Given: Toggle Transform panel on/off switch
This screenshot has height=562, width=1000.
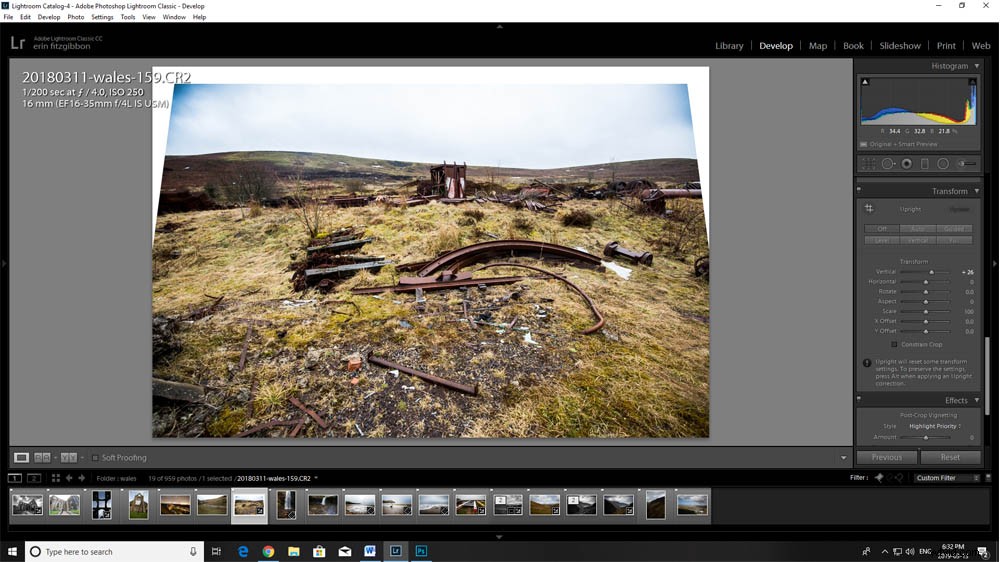Looking at the screenshot, I should pyautogui.click(x=859, y=190).
